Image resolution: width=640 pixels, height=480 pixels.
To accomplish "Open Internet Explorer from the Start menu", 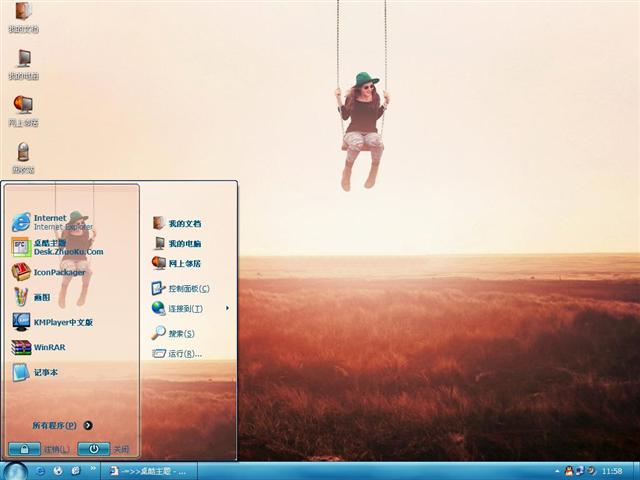I will [50, 222].
